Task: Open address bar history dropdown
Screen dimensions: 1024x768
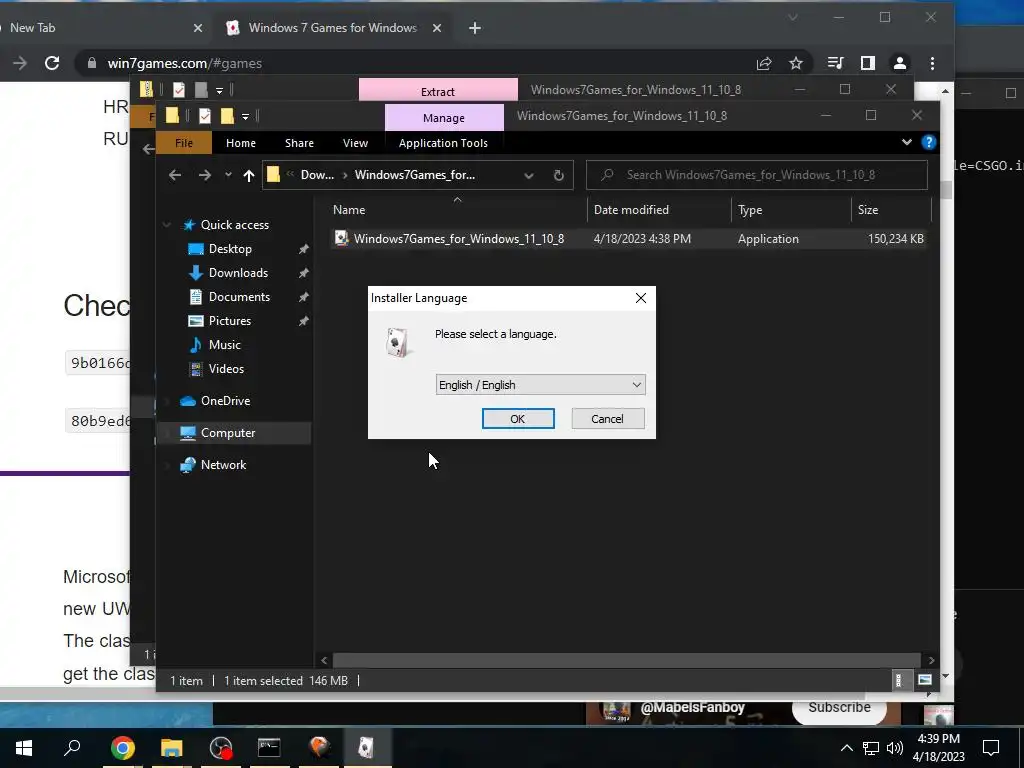Action: pos(528,175)
